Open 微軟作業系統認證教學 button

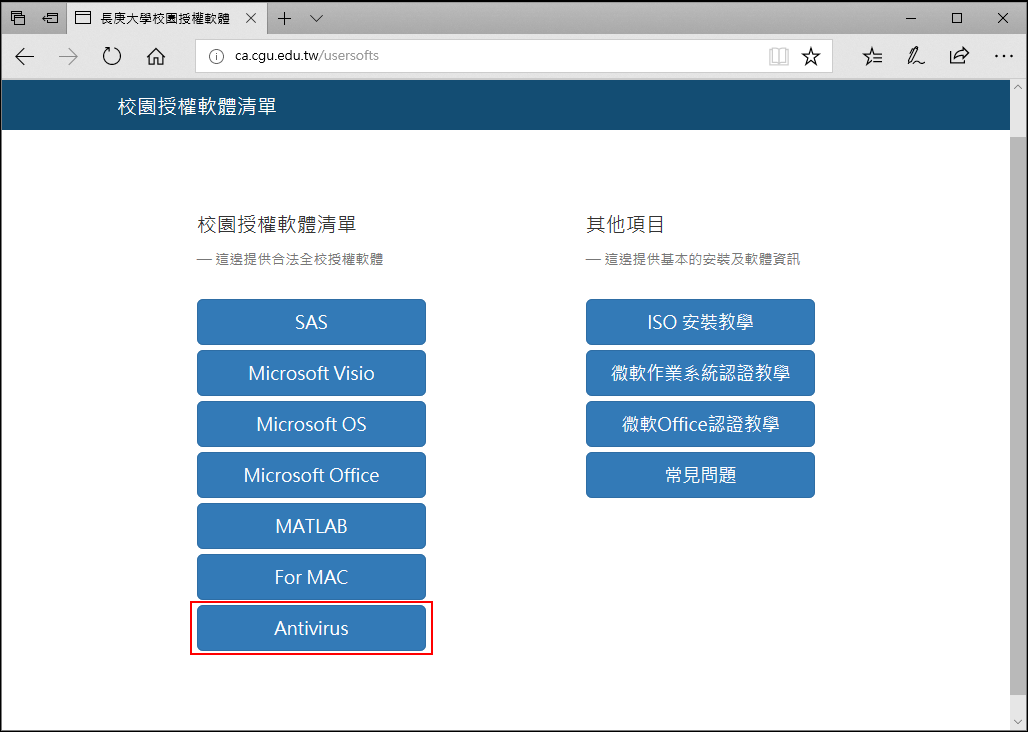(x=700, y=373)
